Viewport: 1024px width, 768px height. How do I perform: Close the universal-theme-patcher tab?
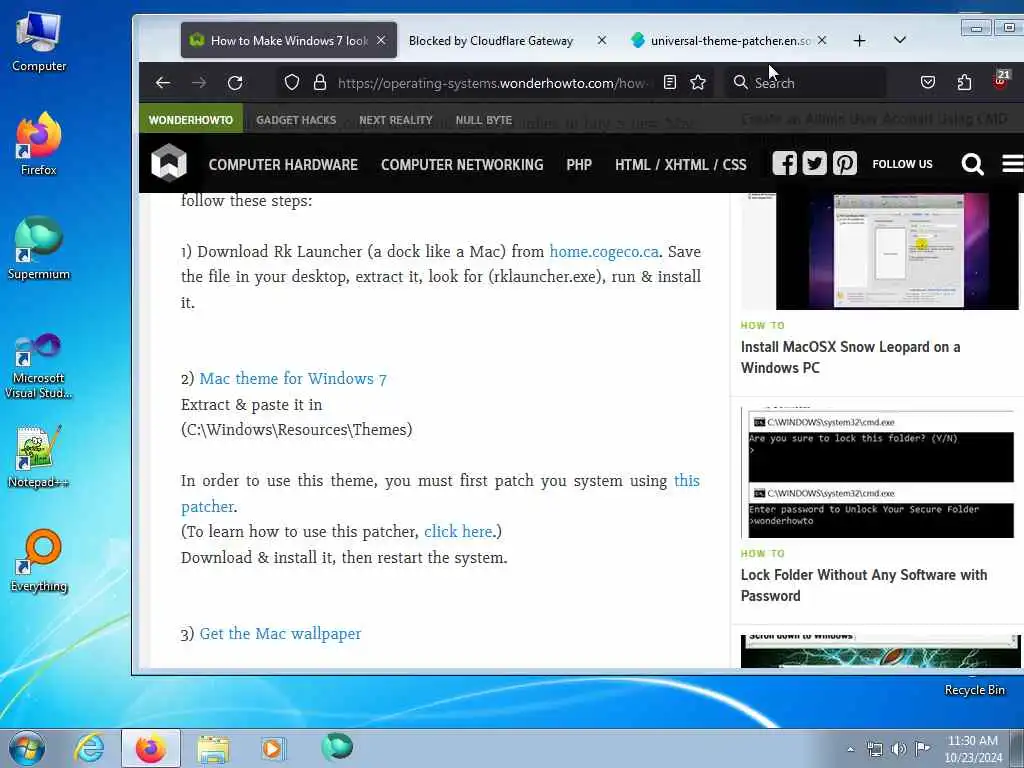coord(822,40)
